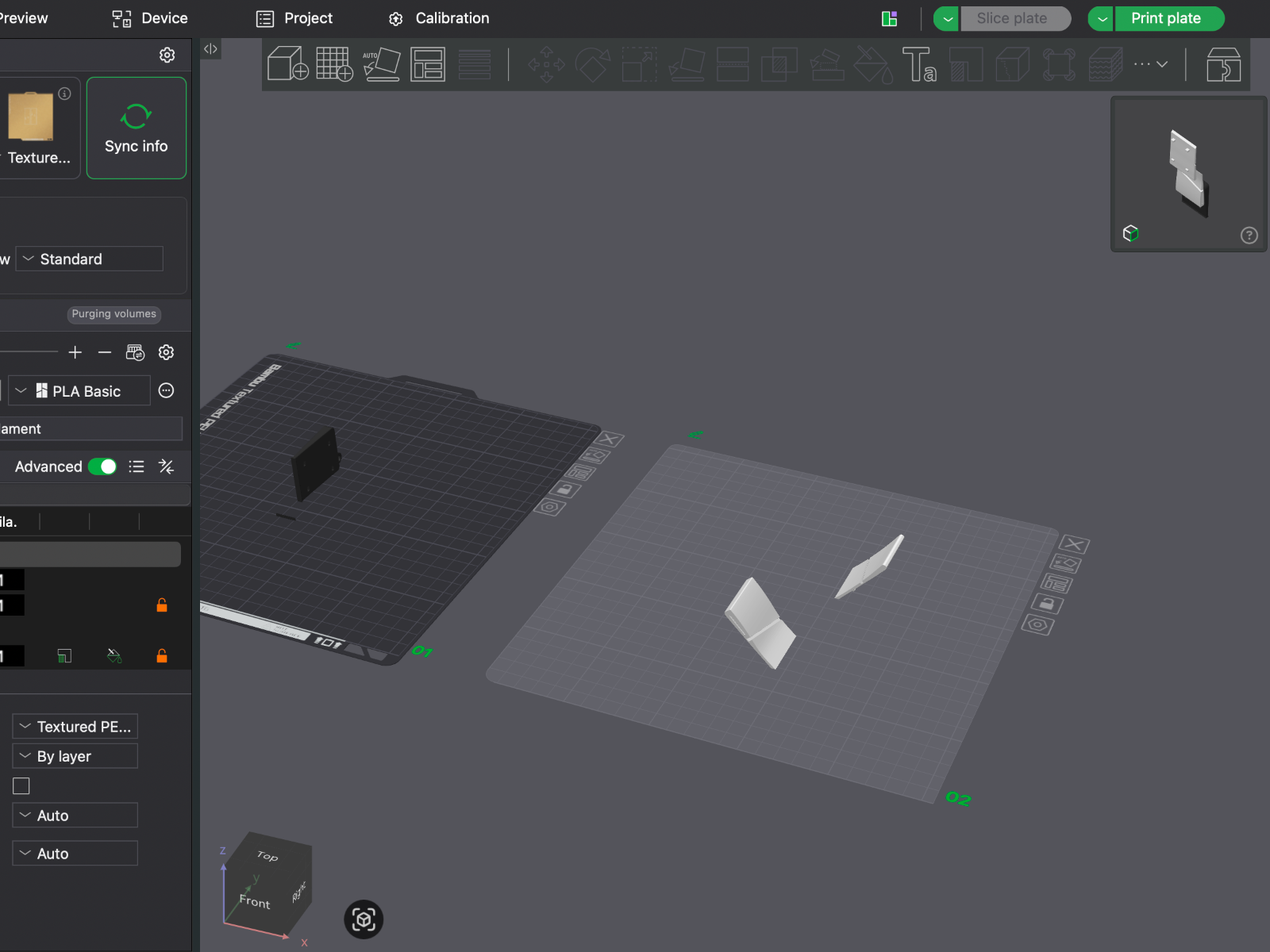Click the Print plate button
The width and height of the screenshot is (1270, 952).
tap(1169, 18)
